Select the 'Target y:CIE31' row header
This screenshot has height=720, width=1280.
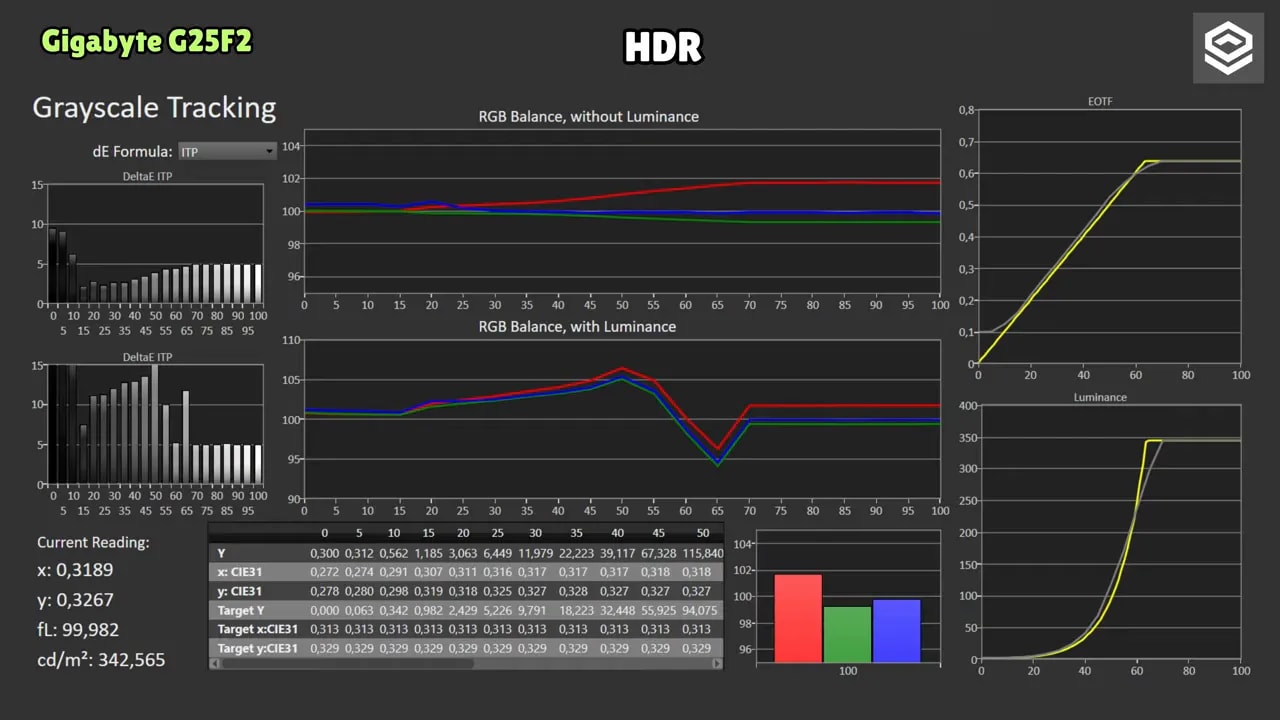[x=257, y=648]
